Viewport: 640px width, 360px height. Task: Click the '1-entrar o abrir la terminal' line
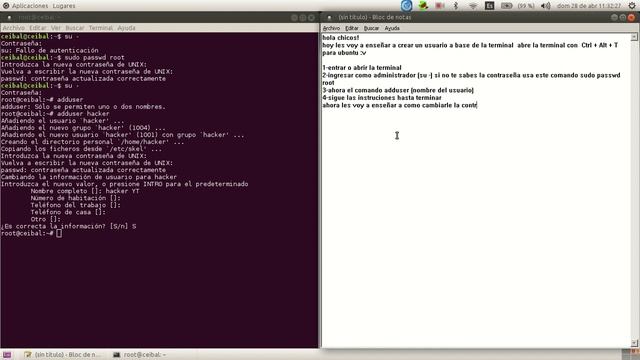(x=362, y=68)
